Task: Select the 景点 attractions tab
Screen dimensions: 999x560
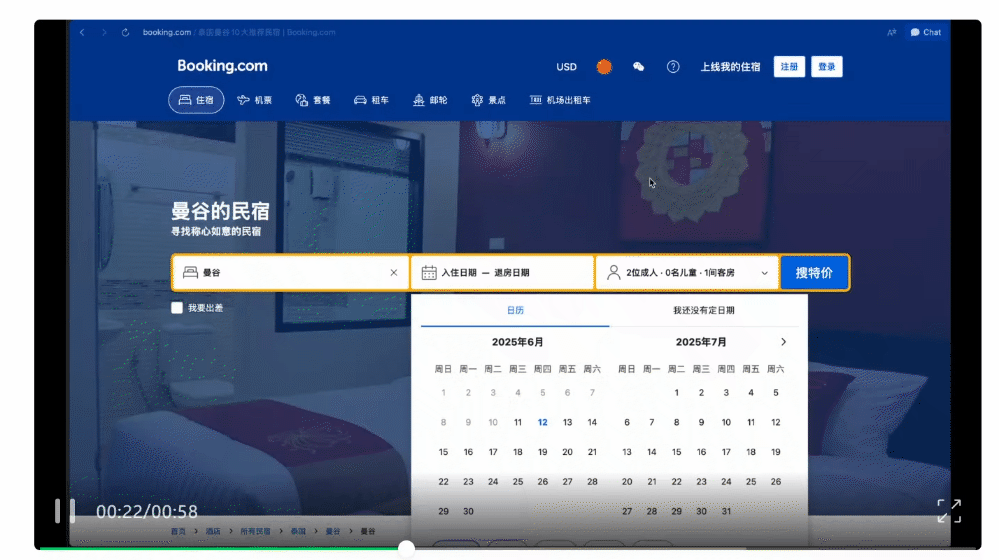Action: [489, 100]
